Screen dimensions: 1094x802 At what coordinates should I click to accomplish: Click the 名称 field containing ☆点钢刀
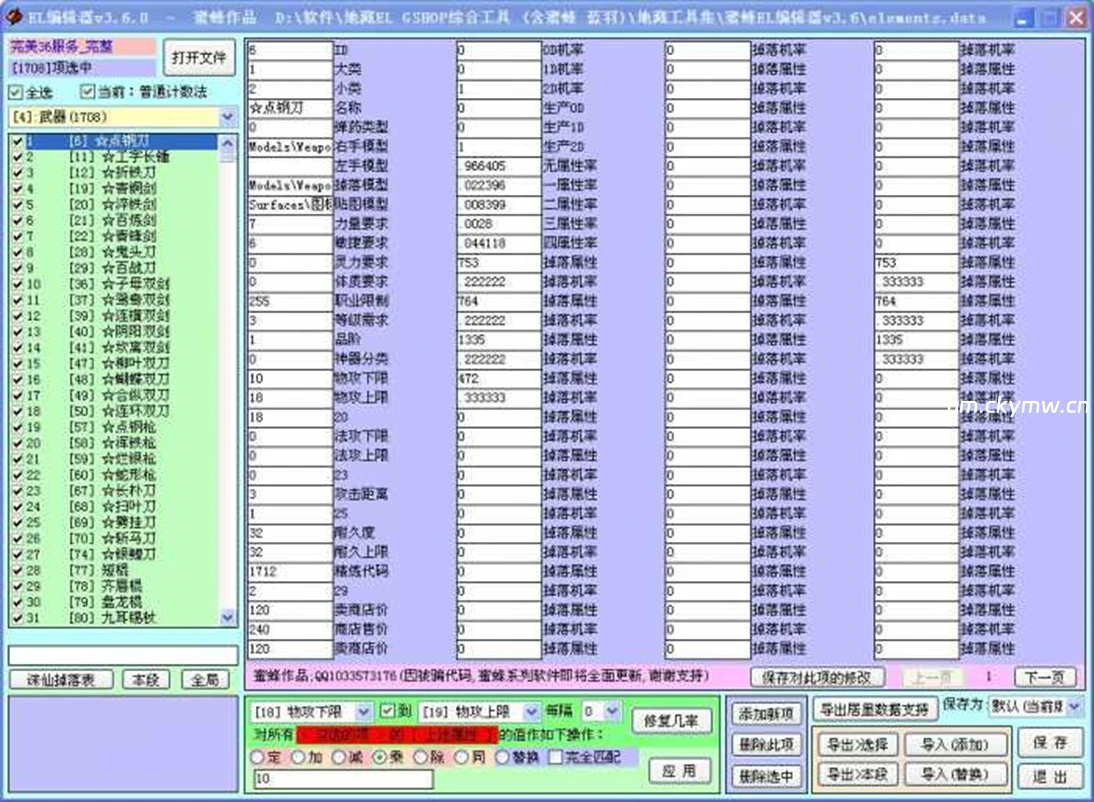pyautogui.click(x=290, y=108)
